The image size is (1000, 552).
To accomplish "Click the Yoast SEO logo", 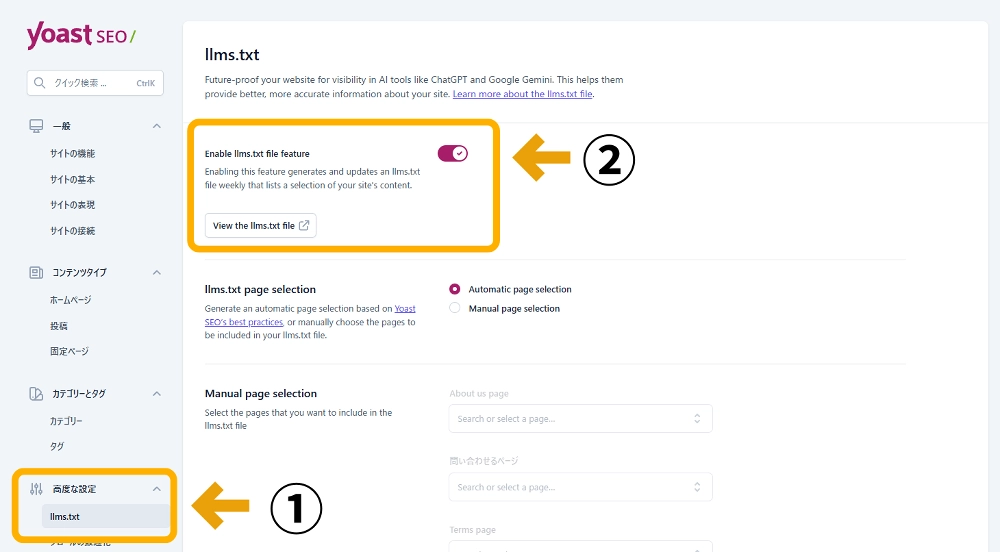I will [x=80, y=35].
